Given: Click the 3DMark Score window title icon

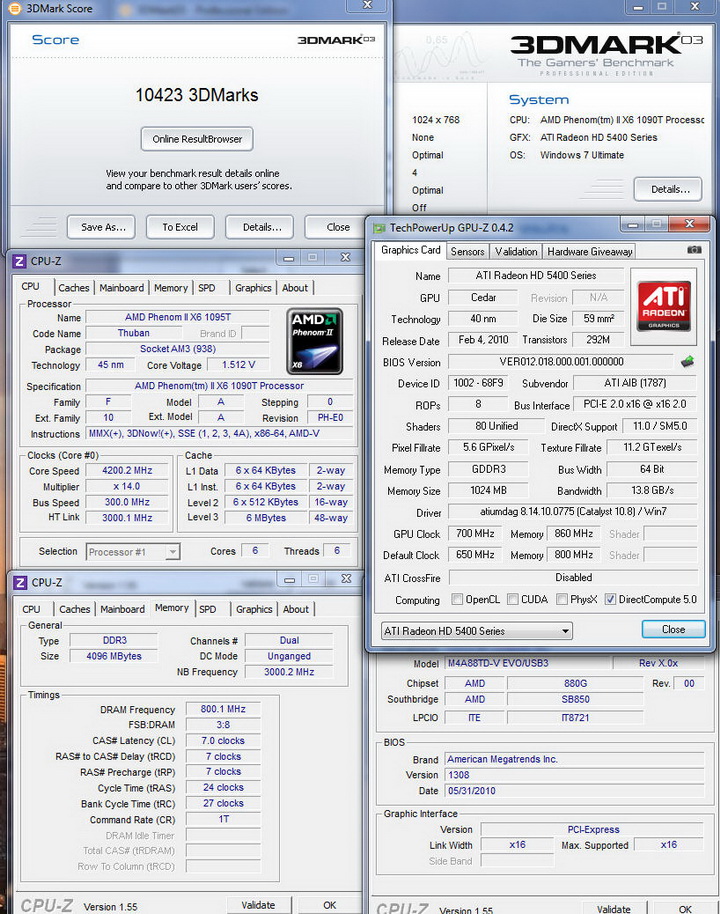Looking at the screenshot, I should pyautogui.click(x=15, y=8).
